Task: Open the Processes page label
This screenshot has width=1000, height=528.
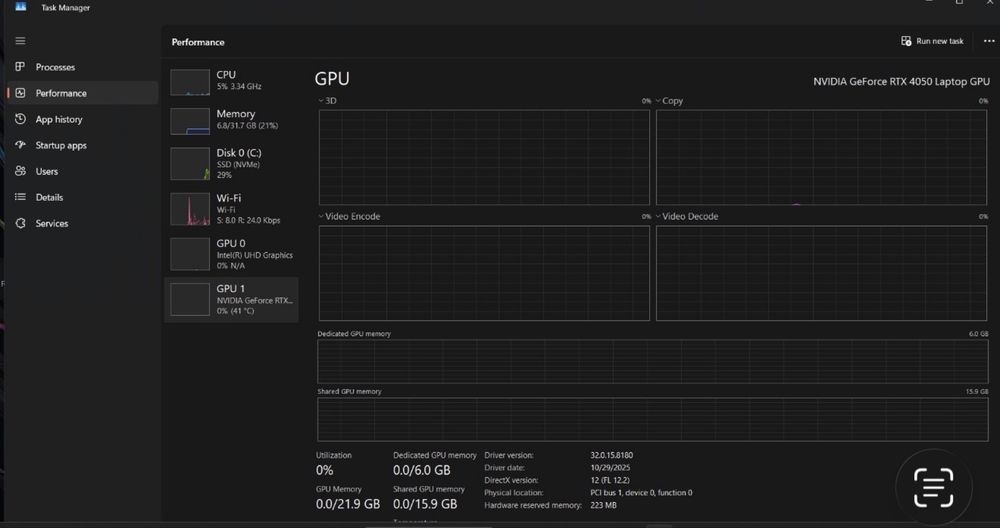Action: click(x=55, y=67)
